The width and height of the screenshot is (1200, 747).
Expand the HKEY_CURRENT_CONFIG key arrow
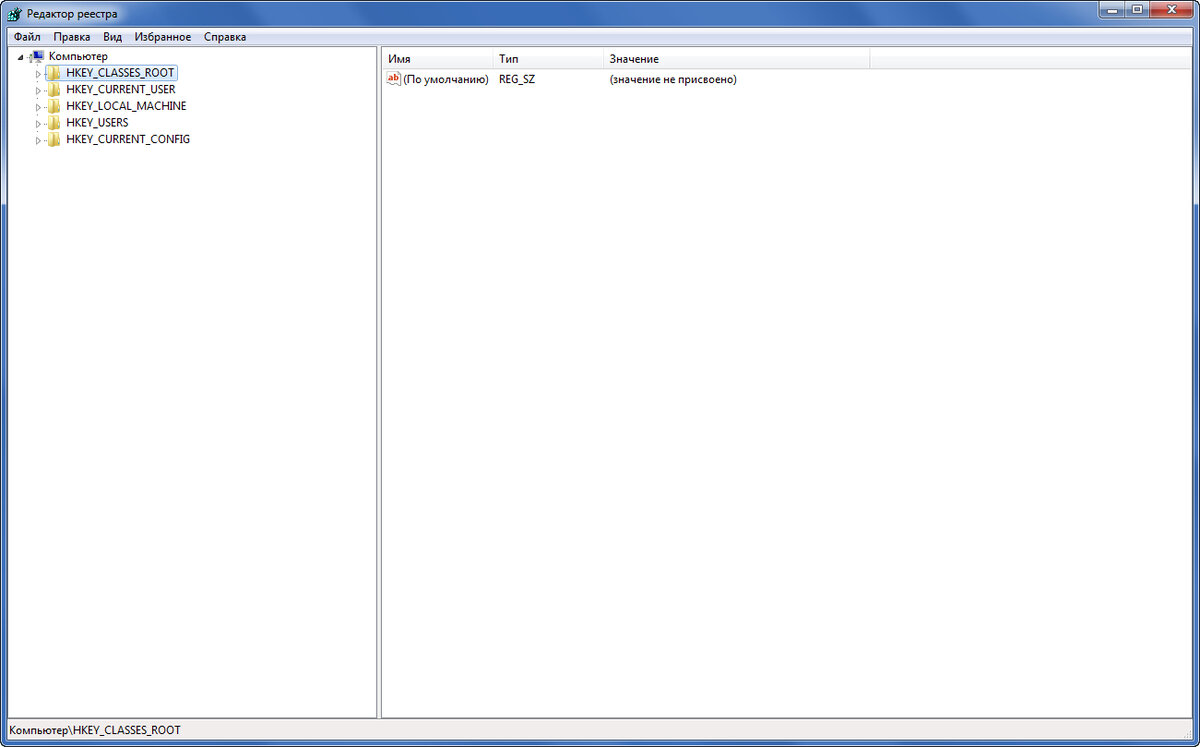pos(39,139)
